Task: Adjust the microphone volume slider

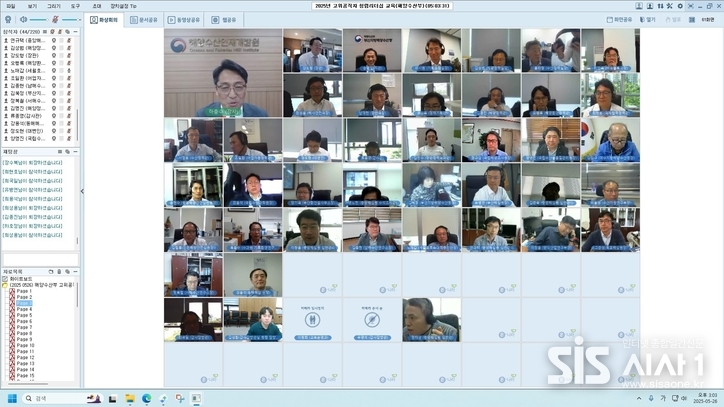Action: point(71,19)
